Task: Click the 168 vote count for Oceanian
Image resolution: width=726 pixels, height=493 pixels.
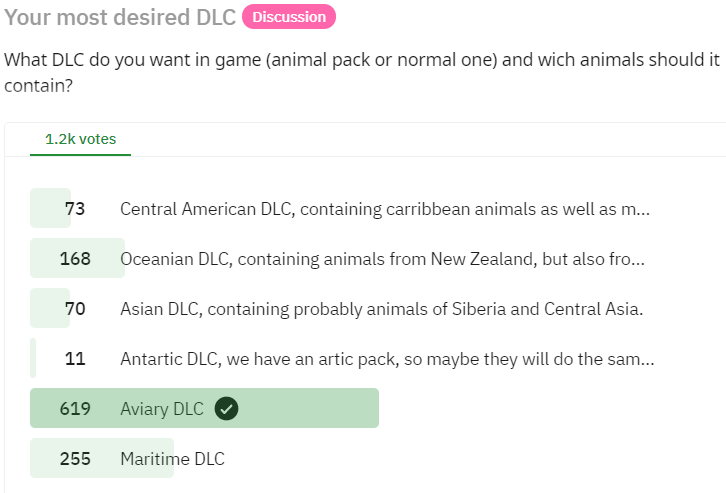Action: [x=75, y=259]
